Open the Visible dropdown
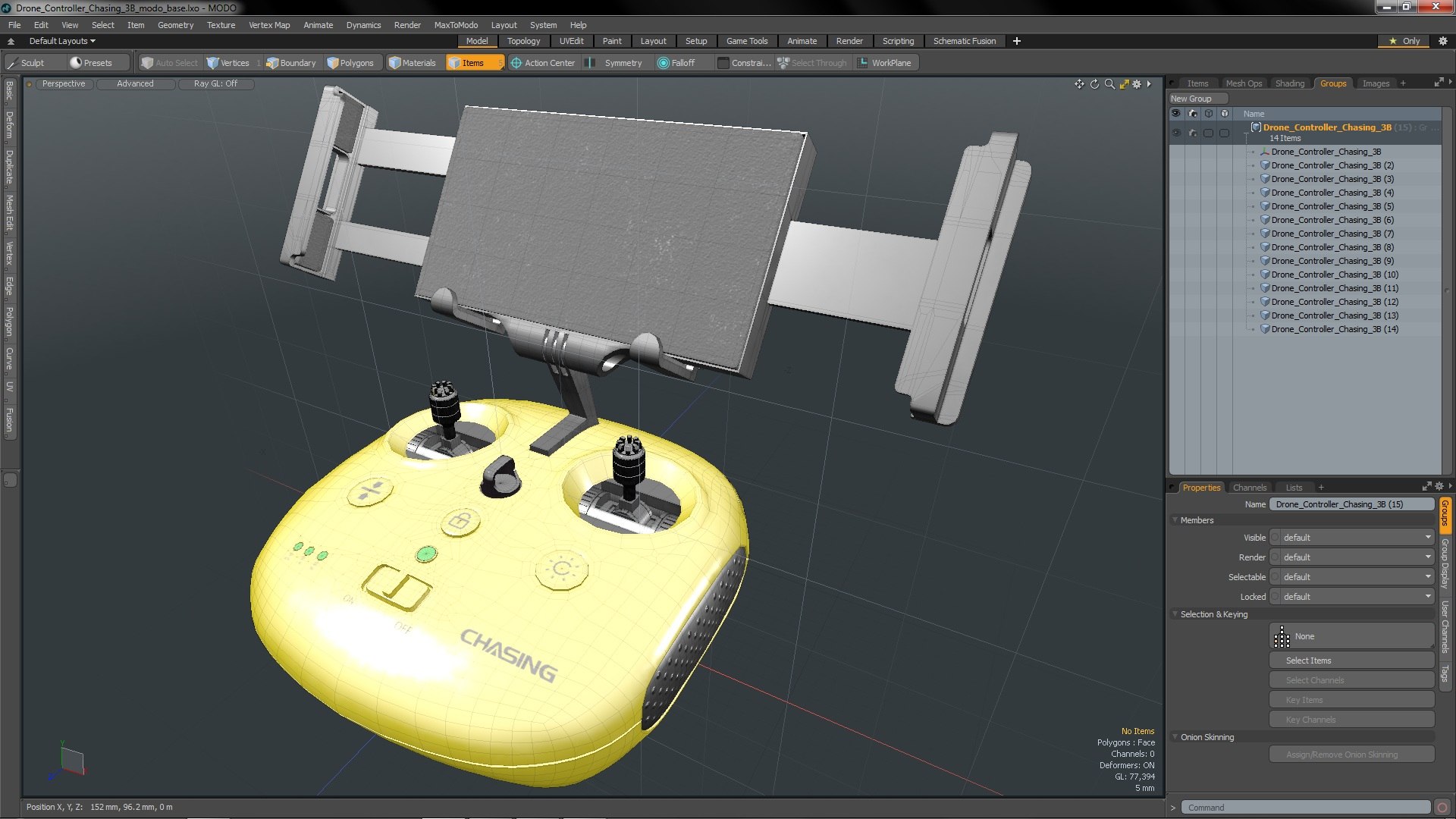The height and width of the screenshot is (819, 1456). click(1352, 538)
